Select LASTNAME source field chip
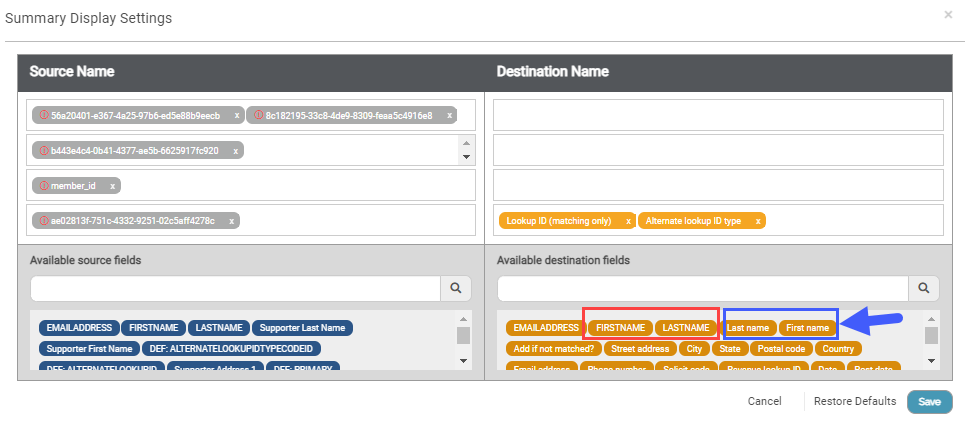Screen dimensions: 974x426 click(x=219, y=327)
